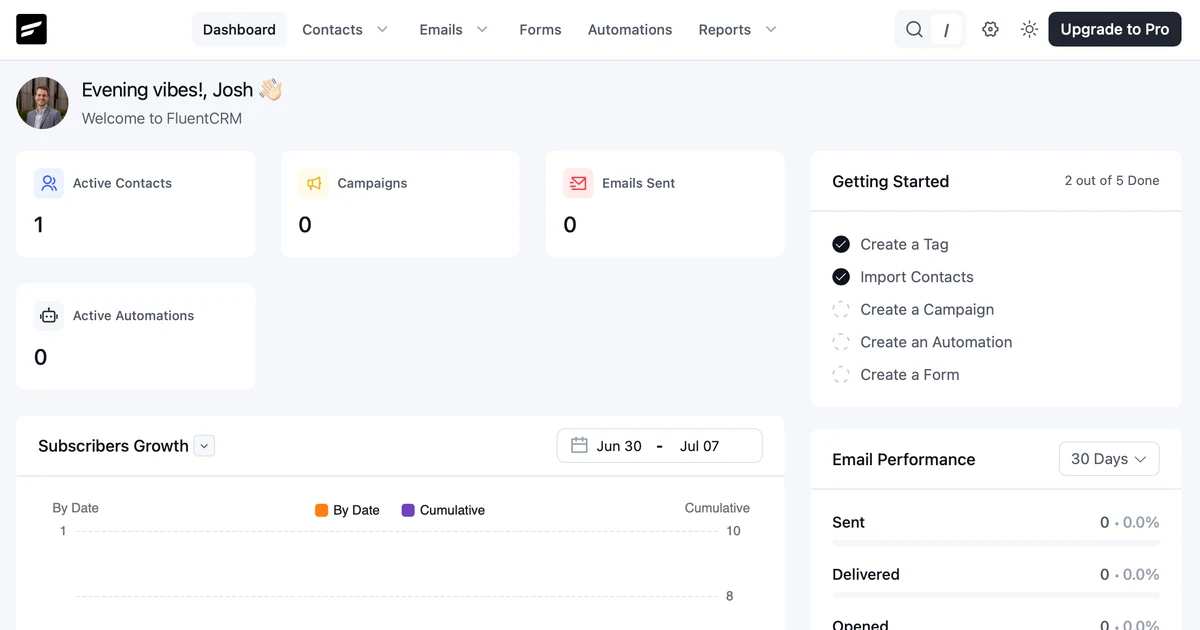The height and width of the screenshot is (630, 1200).
Task: Click the Sent row label
Action: point(848,522)
